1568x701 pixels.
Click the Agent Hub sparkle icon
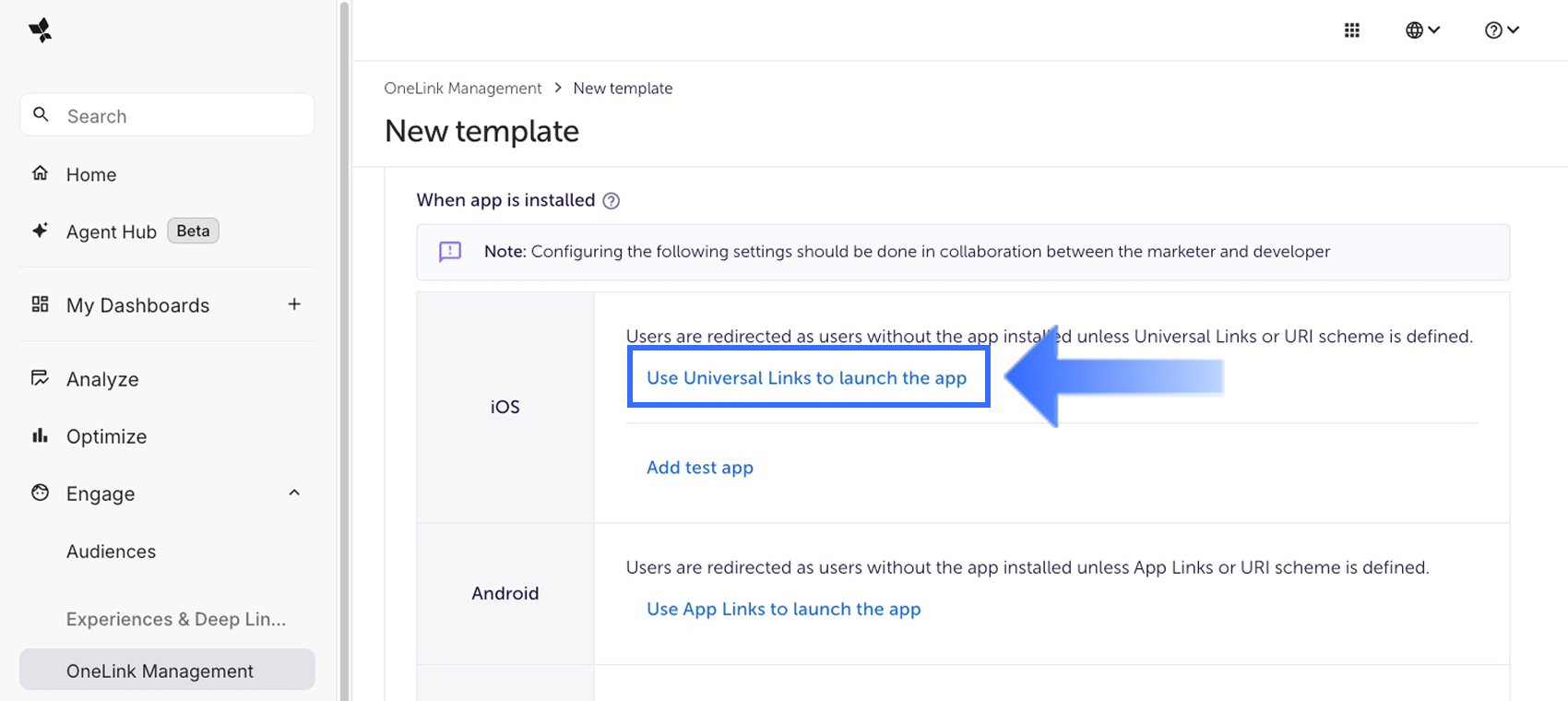point(40,231)
